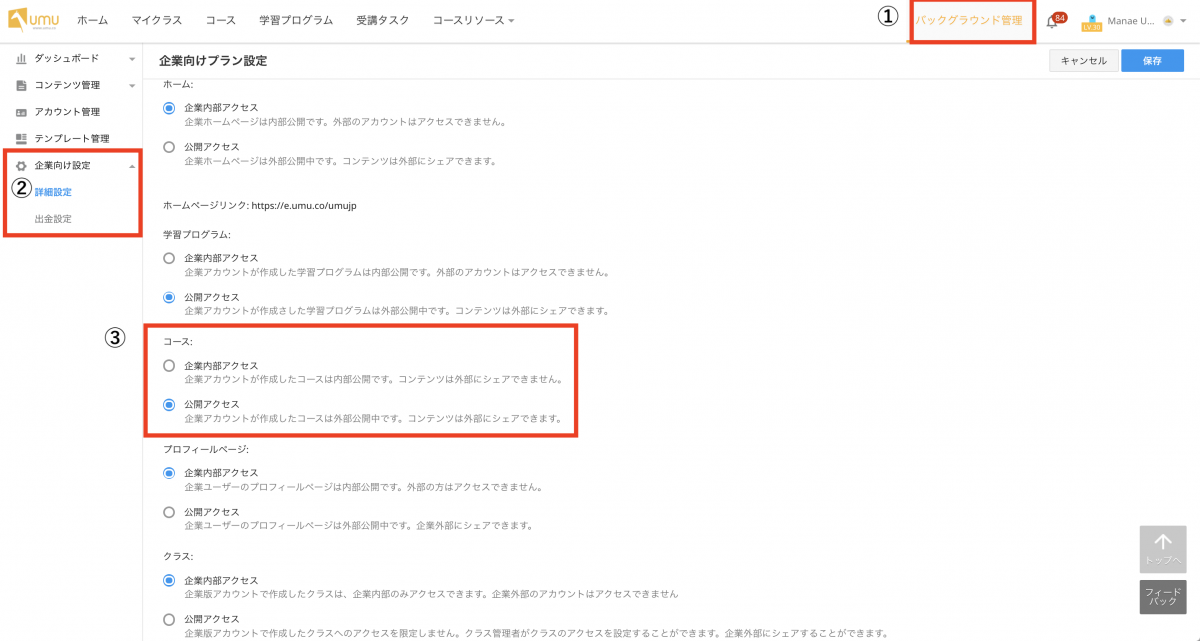Click the user avatar level icon
Image resolution: width=1200 pixels, height=641 pixels.
[1092, 21]
